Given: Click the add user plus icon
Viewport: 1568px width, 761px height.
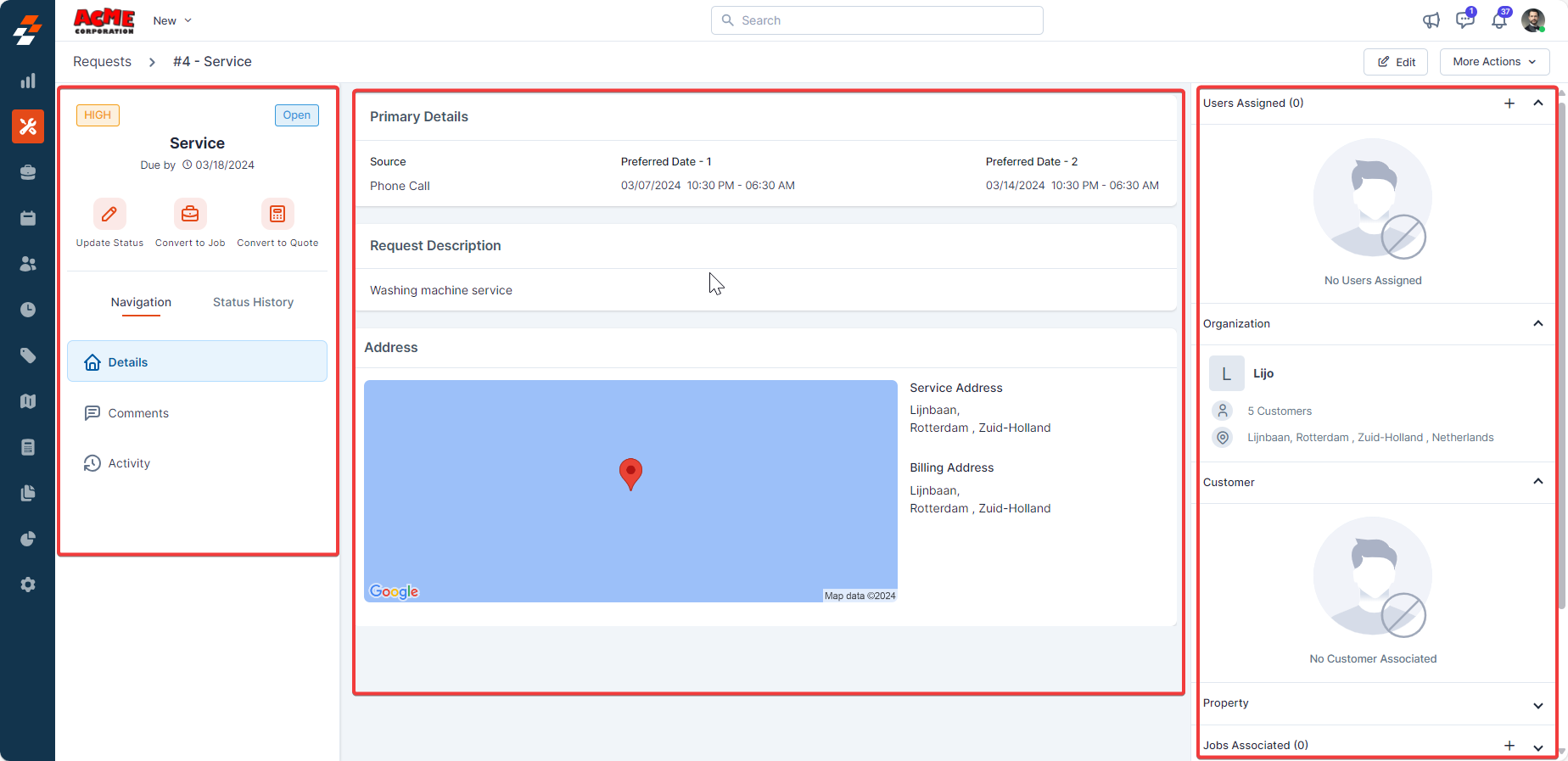Looking at the screenshot, I should [1509, 104].
